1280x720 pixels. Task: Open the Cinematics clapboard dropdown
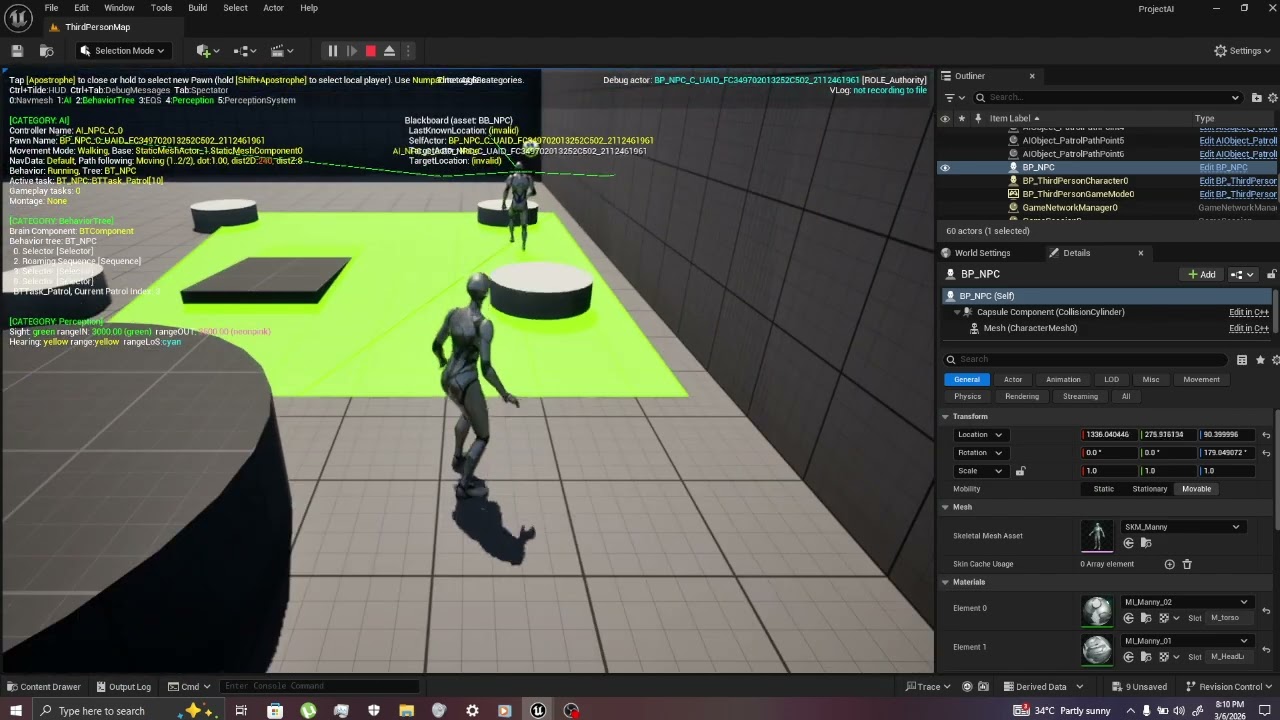click(283, 51)
